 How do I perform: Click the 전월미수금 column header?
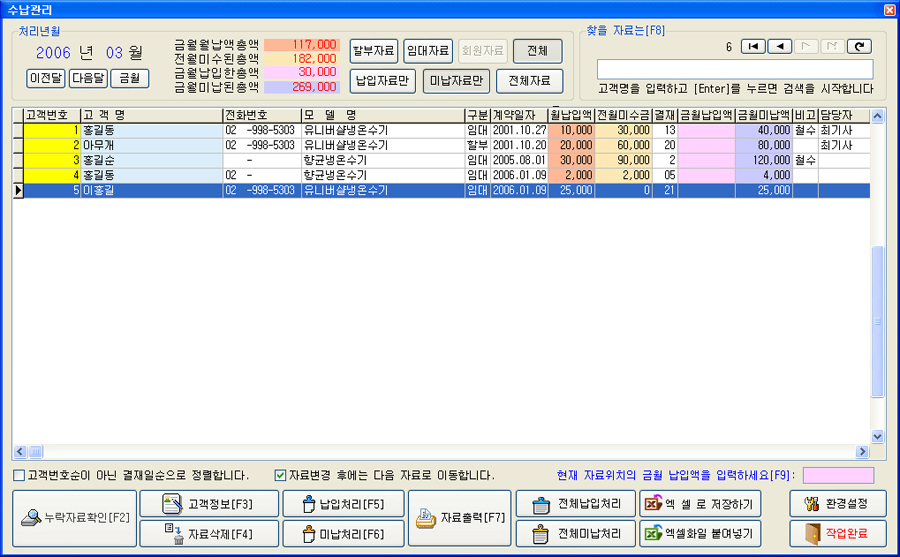pyautogui.click(x=623, y=115)
